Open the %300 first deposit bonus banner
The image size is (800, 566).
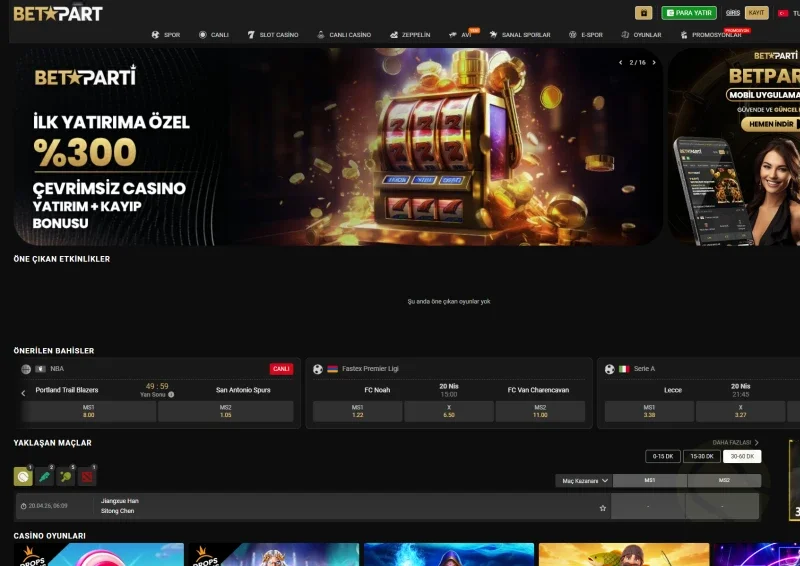tap(338, 147)
